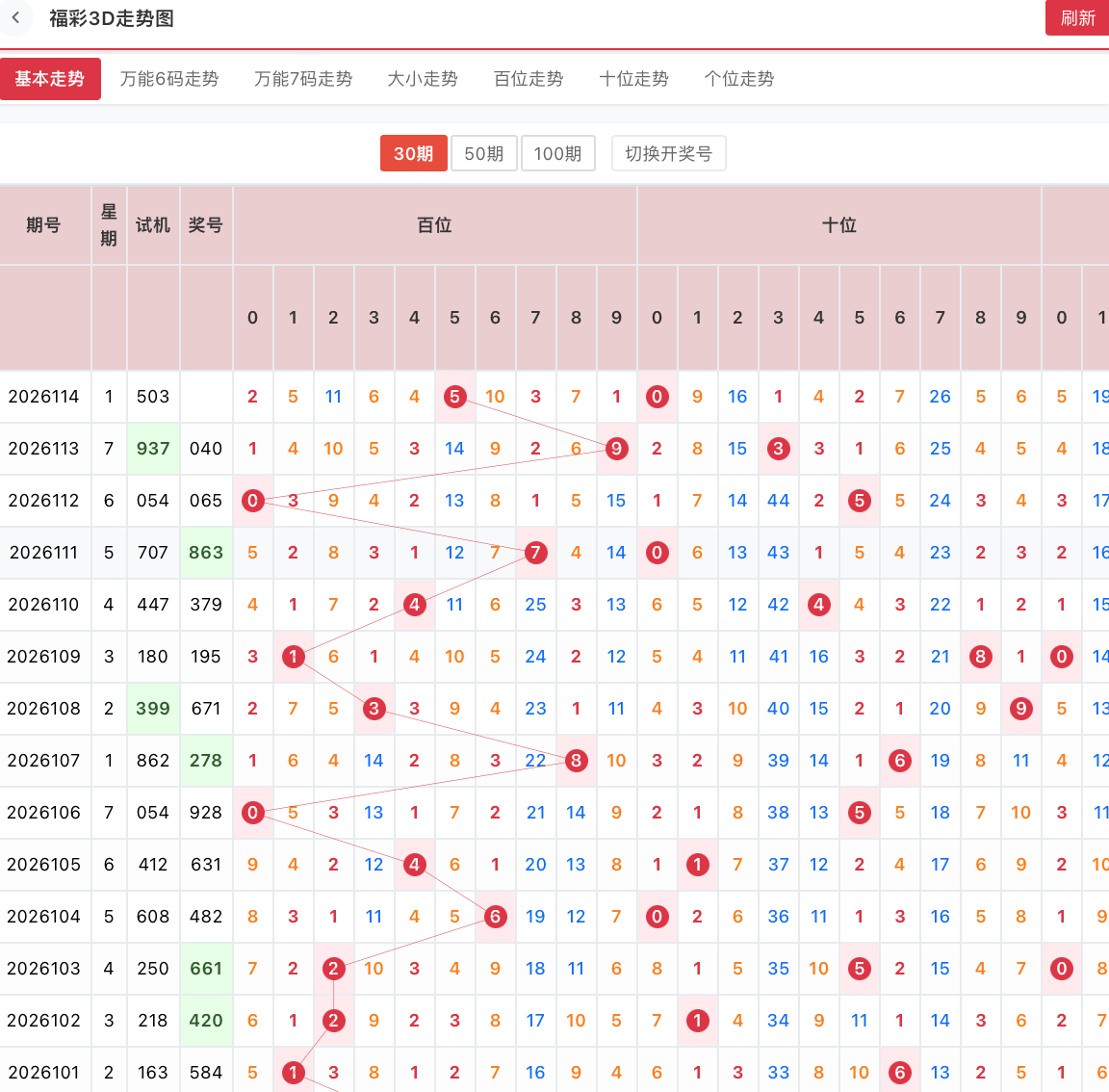The height and width of the screenshot is (1092, 1109).
Task: Switch to 百位走势 tab
Action: [529, 79]
